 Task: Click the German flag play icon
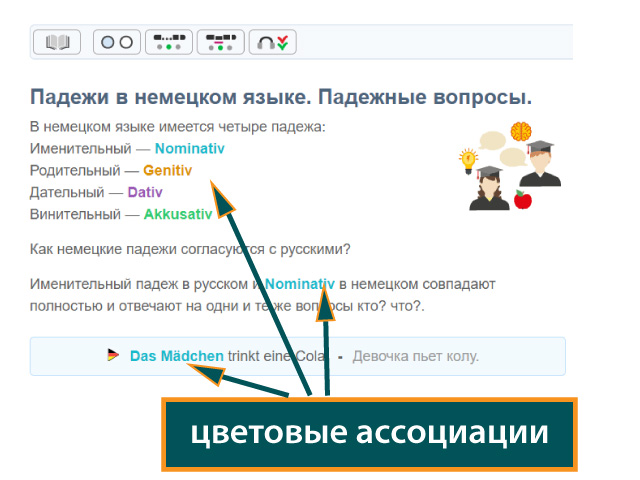coord(113,355)
